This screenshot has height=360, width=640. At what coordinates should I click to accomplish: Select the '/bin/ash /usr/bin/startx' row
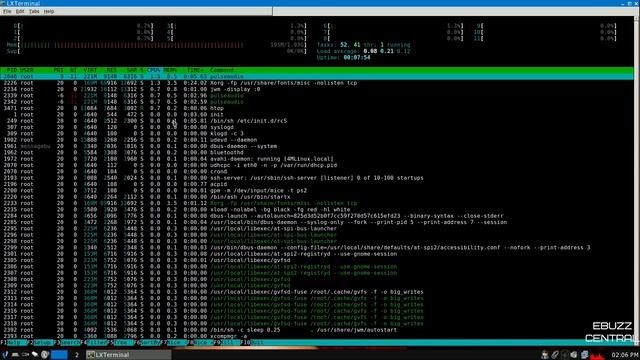pos(317,197)
